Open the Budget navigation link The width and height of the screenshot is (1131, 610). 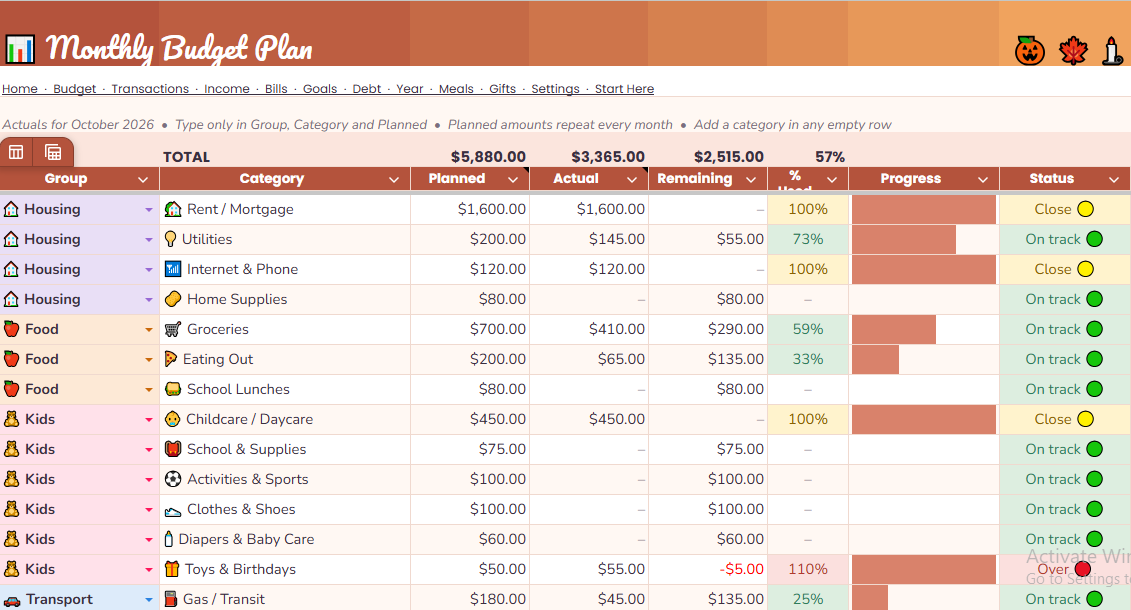coord(74,89)
